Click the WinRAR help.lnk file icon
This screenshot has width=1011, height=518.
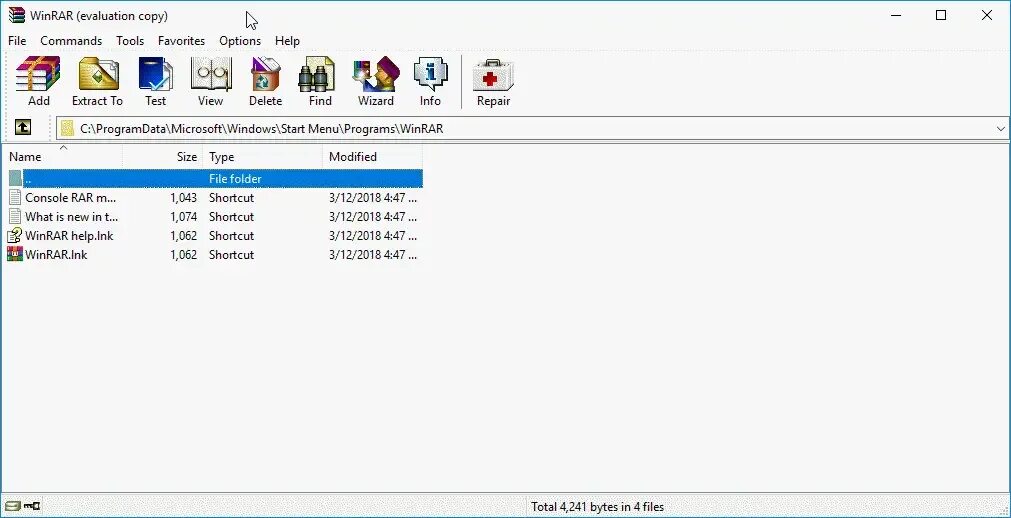15,235
